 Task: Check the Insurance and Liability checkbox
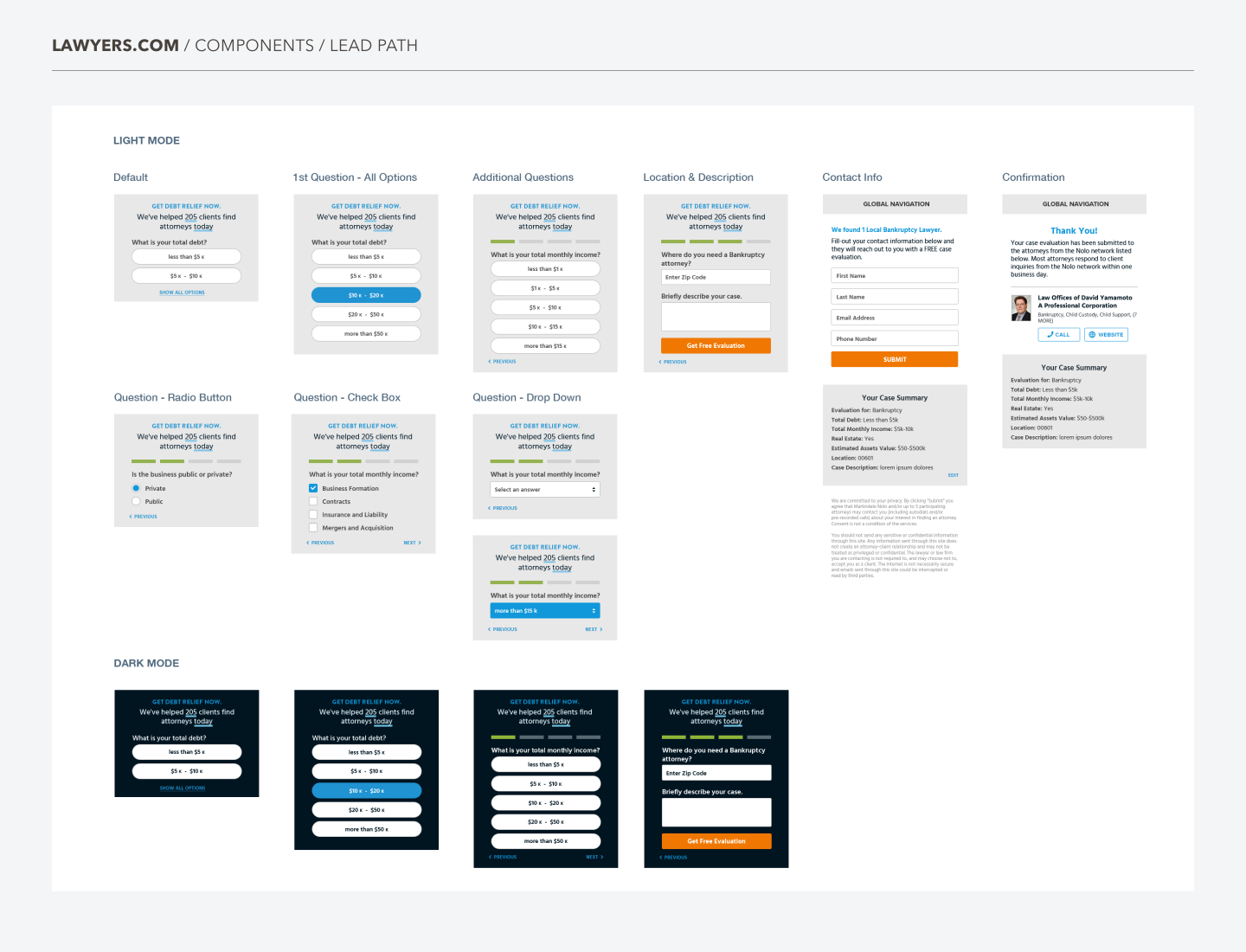point(313,514)
